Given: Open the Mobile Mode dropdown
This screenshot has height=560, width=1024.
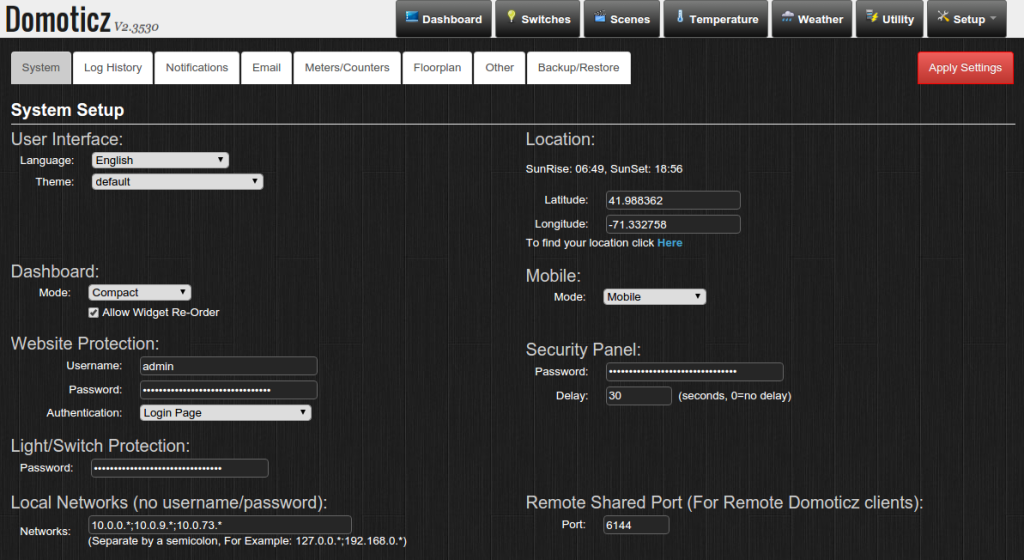Looking at the screenshot, I should tap(654, 297).
